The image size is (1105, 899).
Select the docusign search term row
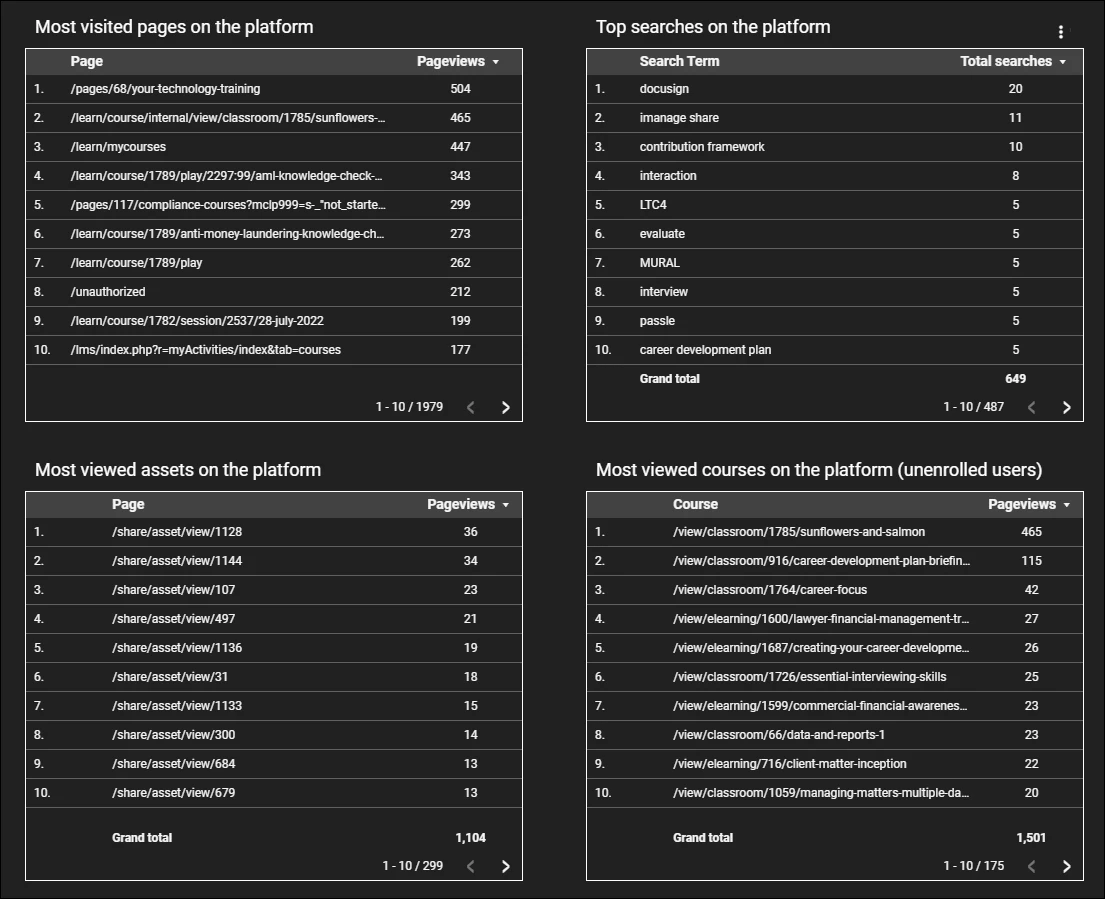[664, 89]
